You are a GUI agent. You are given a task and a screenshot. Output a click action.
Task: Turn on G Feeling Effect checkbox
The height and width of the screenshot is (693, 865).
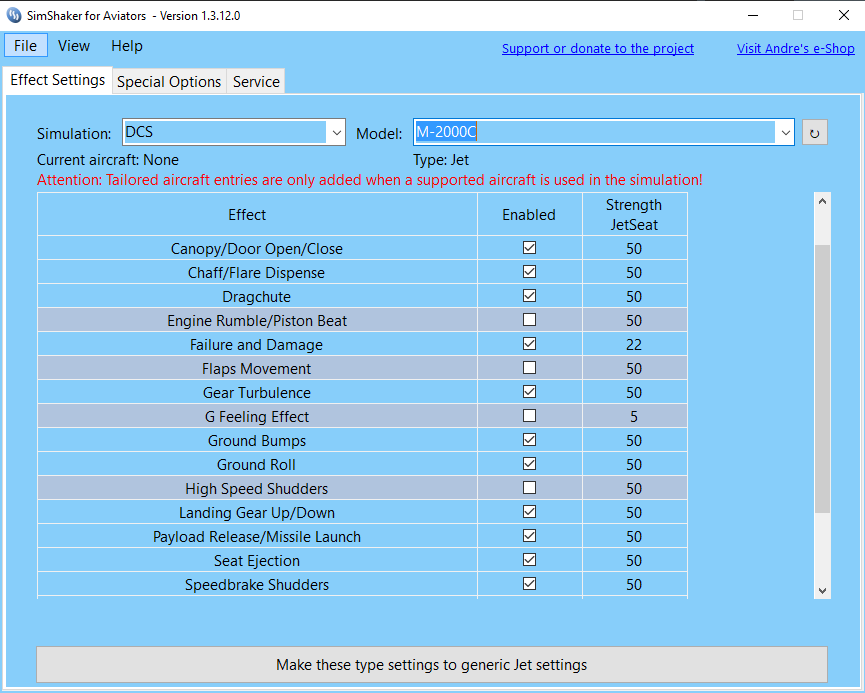point(529,416)
